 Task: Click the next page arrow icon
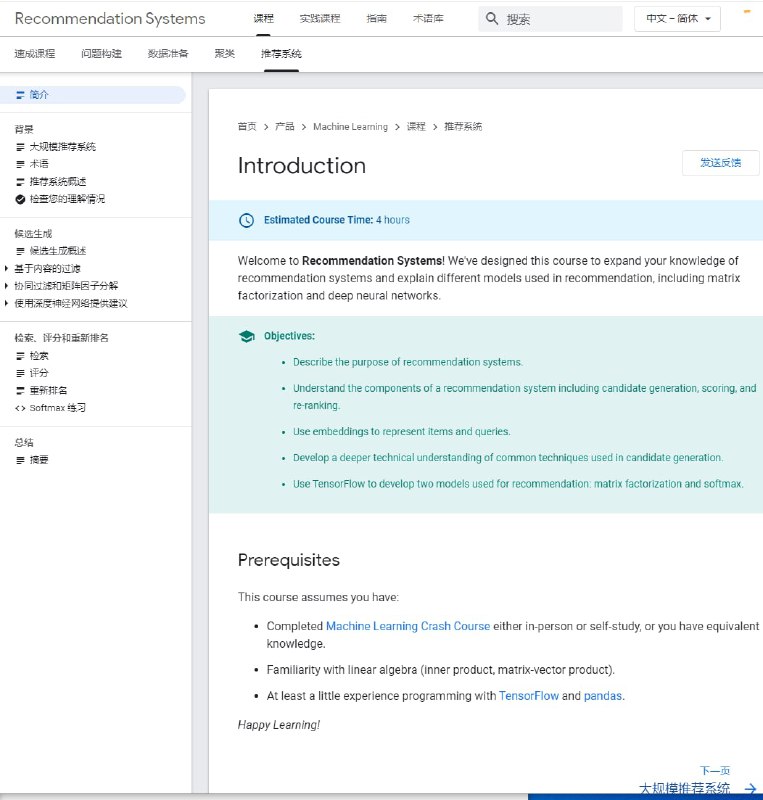[x=750, y=789]
